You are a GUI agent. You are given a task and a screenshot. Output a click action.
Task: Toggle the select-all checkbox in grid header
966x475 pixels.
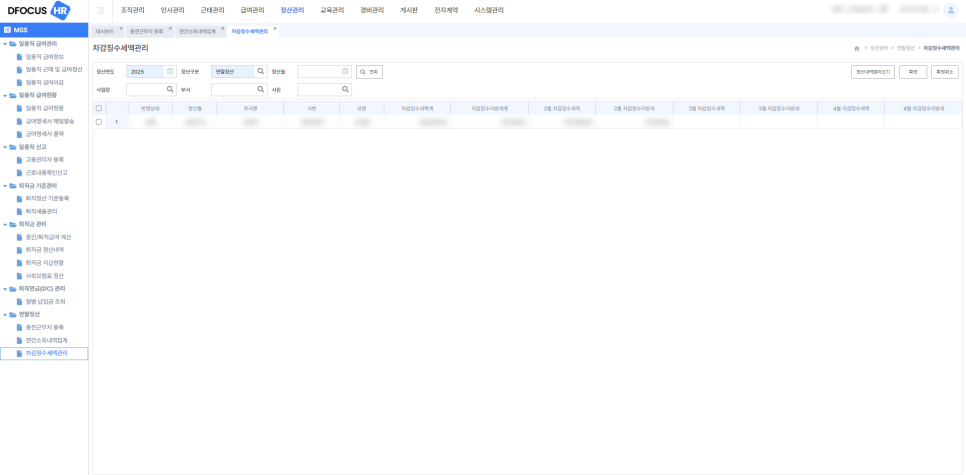coord(99,108)
